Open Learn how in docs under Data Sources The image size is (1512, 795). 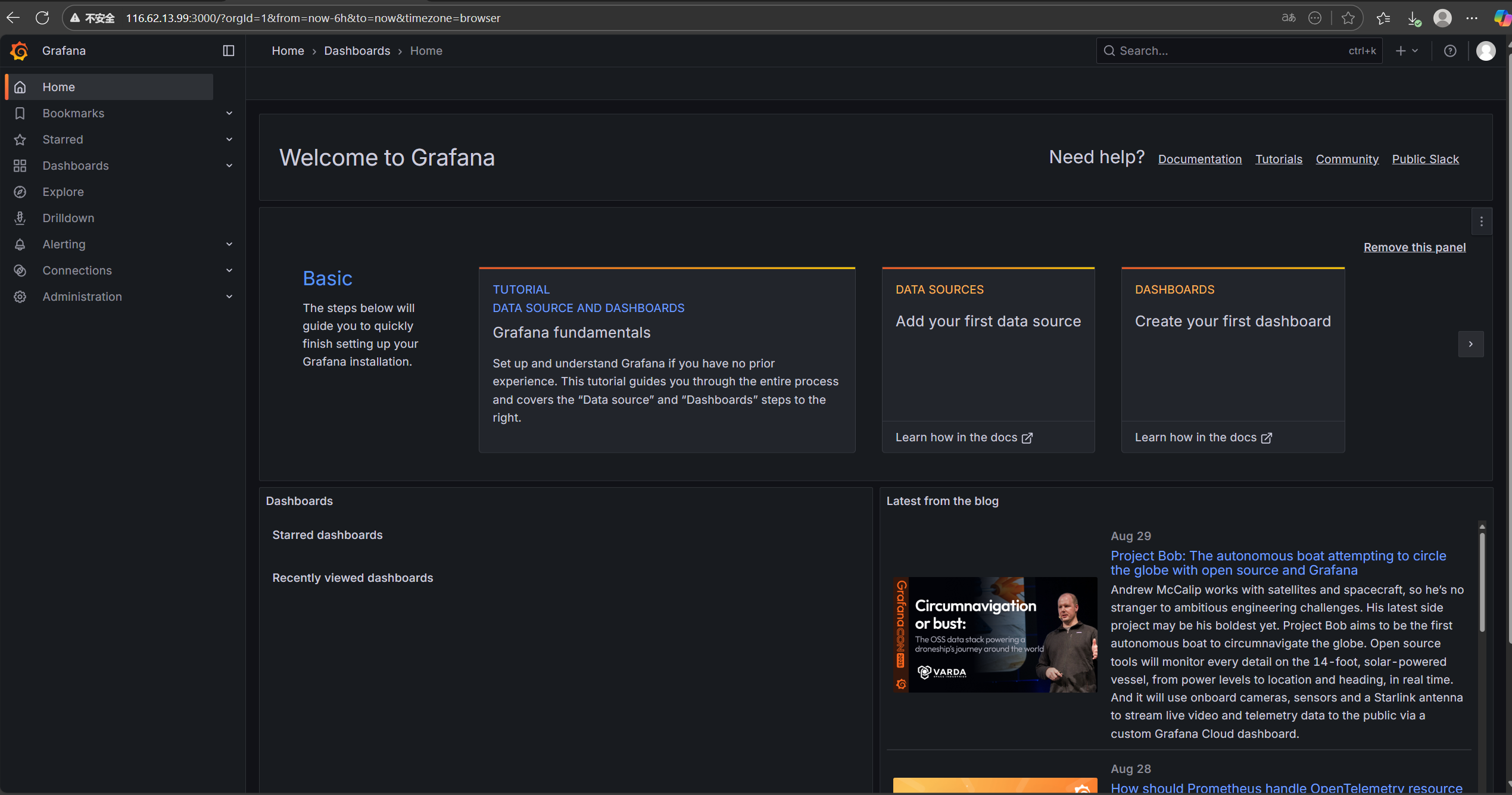pyautogui.click(x=964, y=438)
